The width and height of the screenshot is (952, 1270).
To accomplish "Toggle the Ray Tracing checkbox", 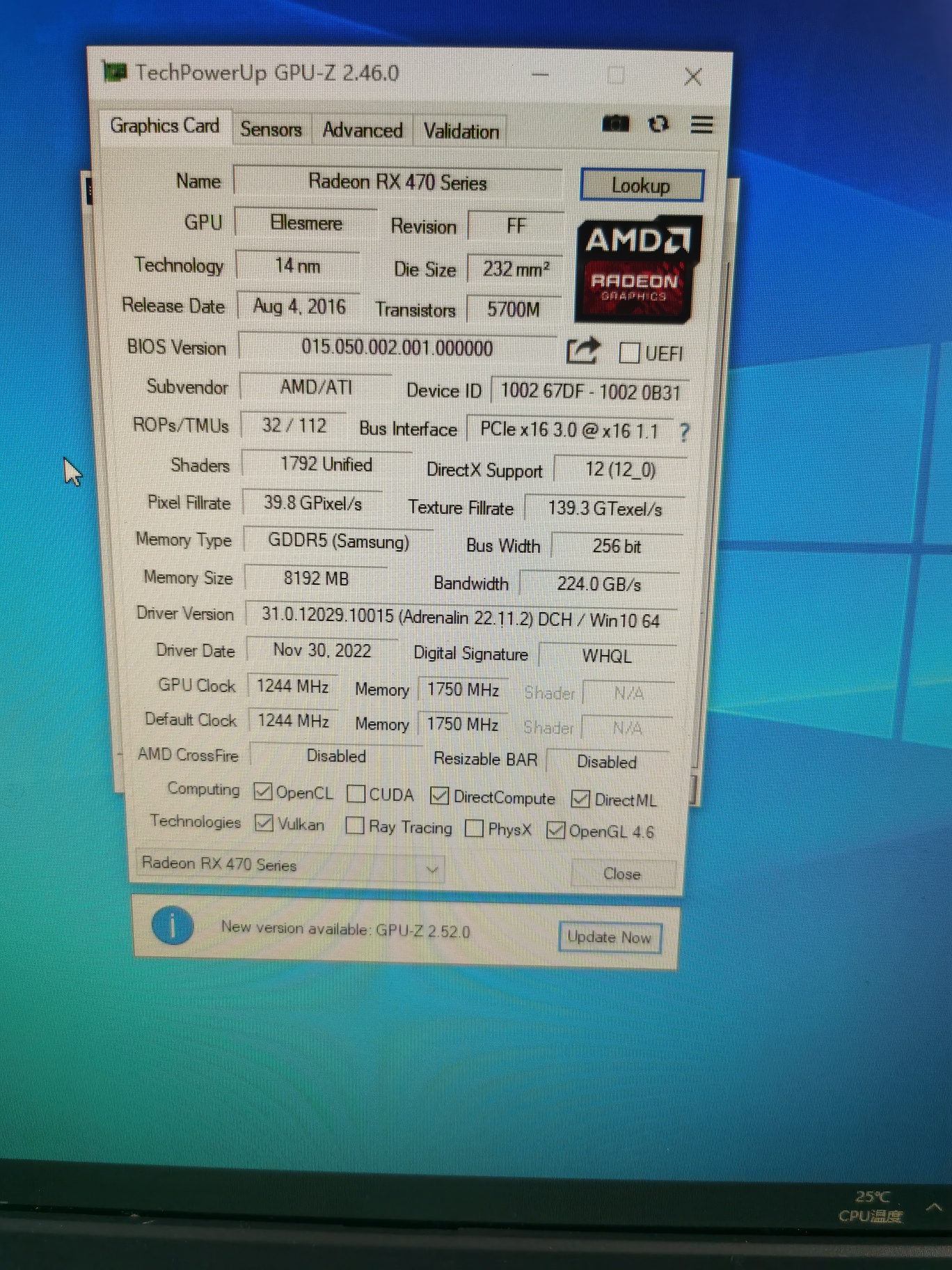I will (x=355, y=826).
